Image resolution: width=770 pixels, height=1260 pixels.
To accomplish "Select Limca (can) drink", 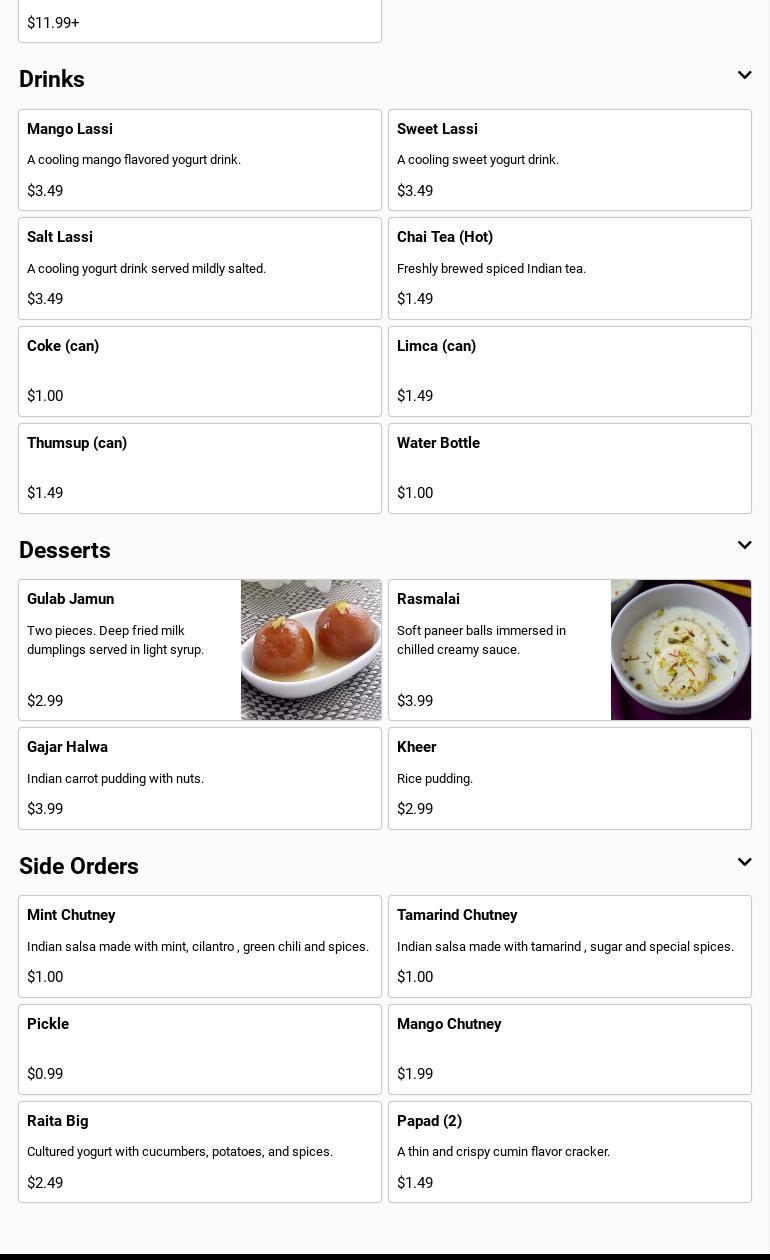I will point(570,371).
